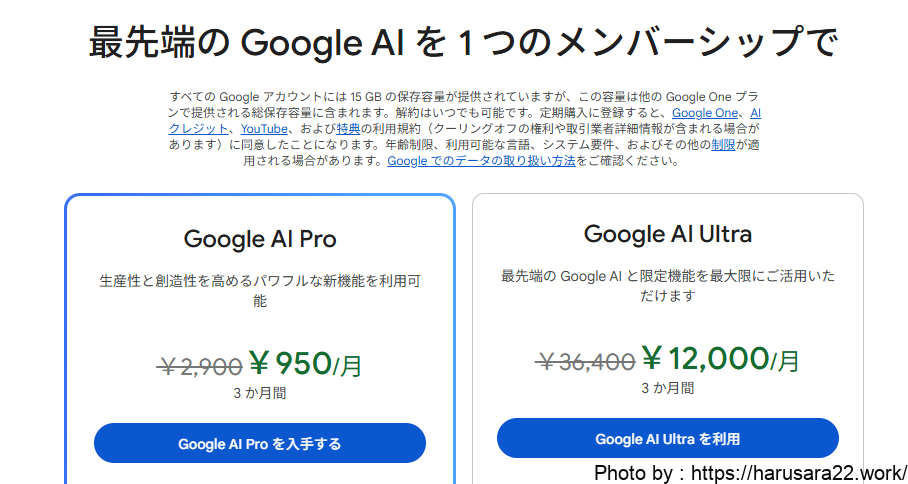Image resolution: width=908 pixels, height=484 pixels.
Task: Open the 特典 terms link
Action: [x=348, y=129]
